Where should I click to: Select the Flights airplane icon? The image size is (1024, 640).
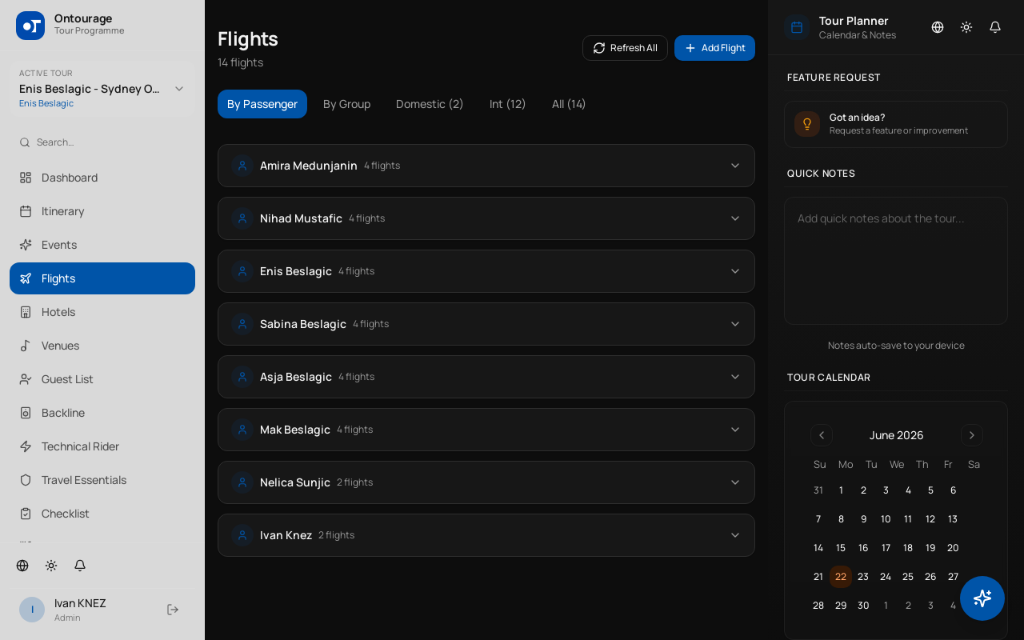[25, 278]
